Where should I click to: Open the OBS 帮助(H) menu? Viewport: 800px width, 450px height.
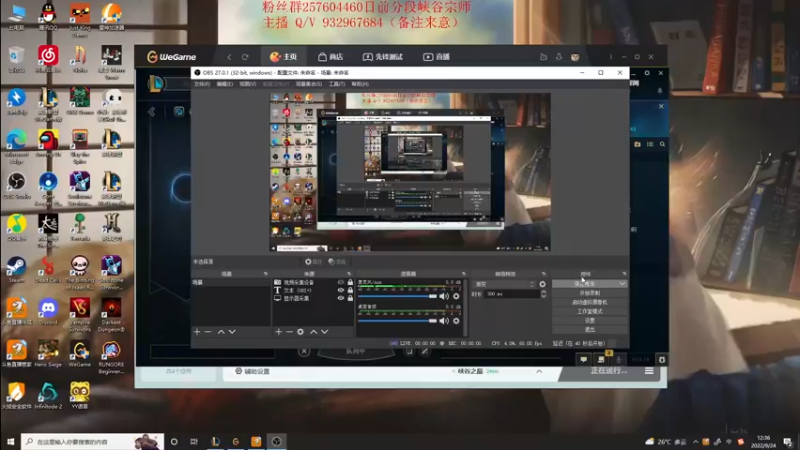click(360, 84)
